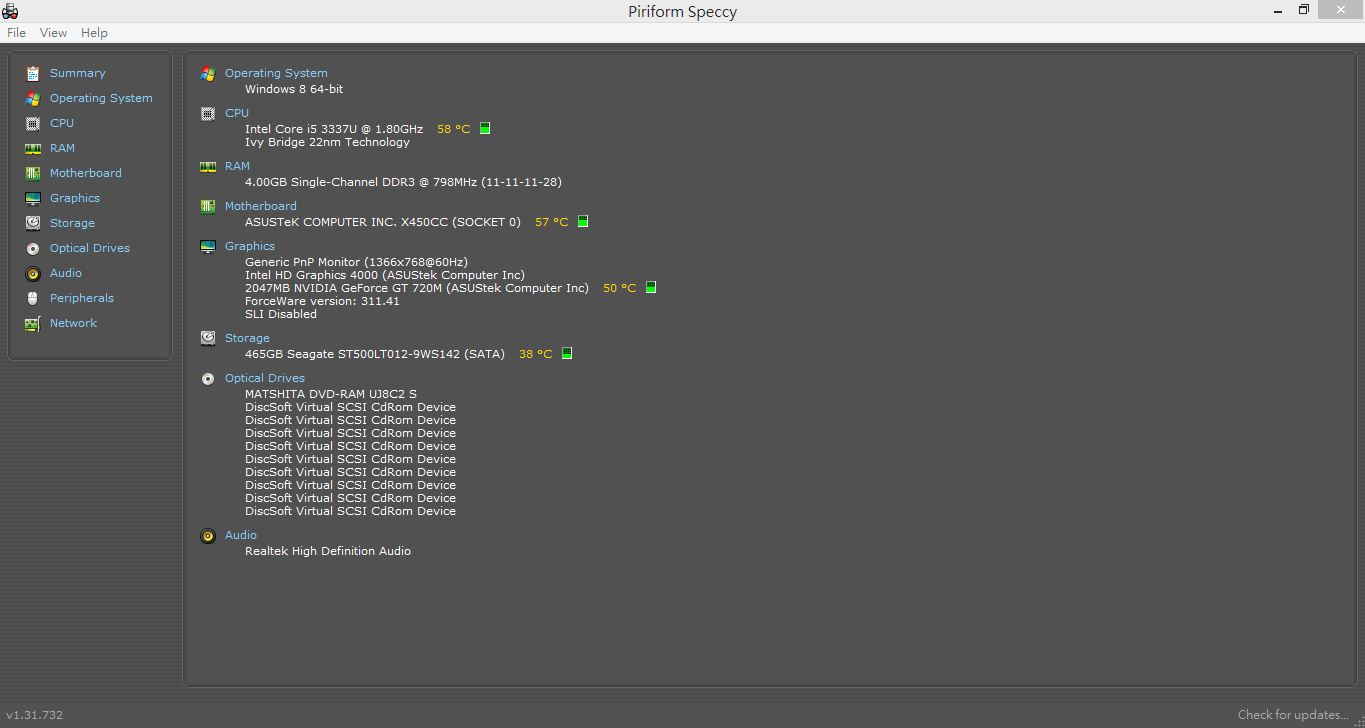Click the Summary icon in sidebar

[33, 73]
